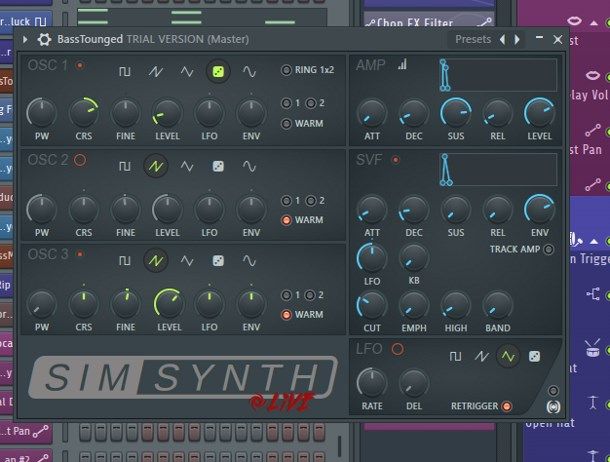The image size is (610, 462).
Task: Go to previous preset arrow
Action: click(503, 39)
